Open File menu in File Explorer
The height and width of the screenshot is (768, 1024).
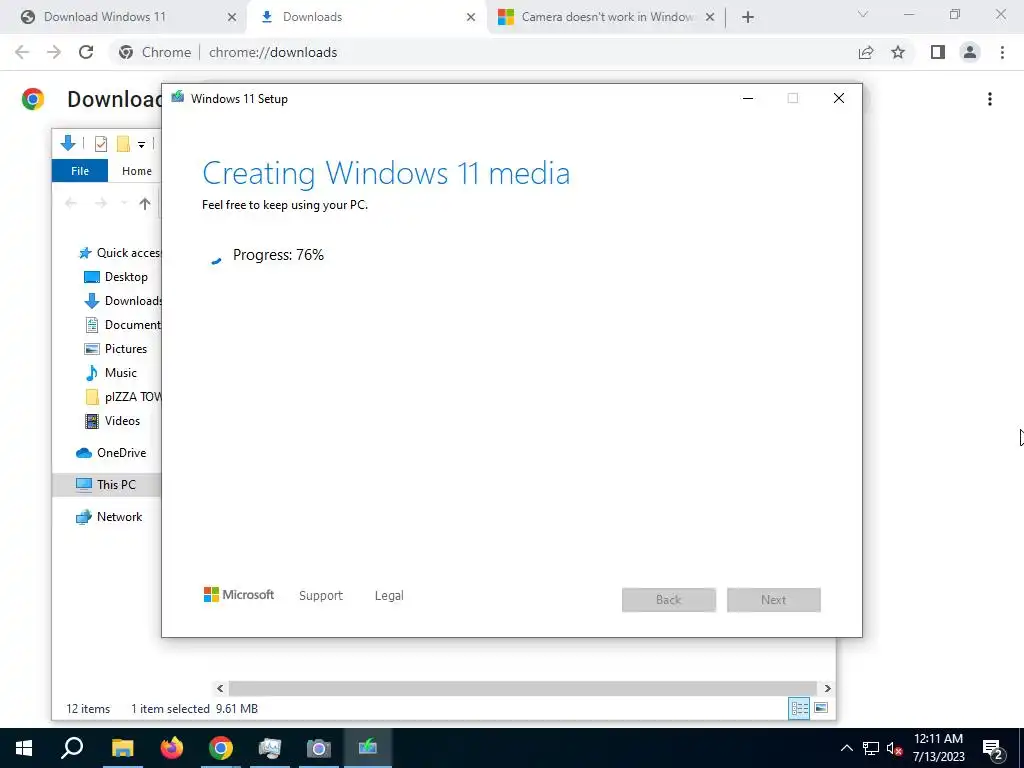(x=80, y=170)
